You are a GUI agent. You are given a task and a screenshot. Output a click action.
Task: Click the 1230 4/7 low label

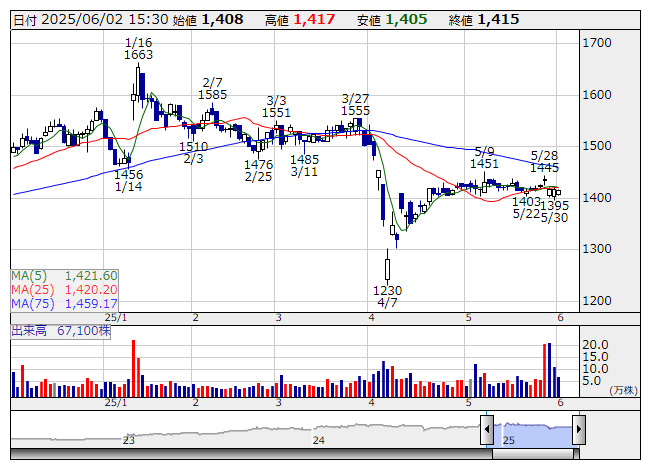coord(387,296)
